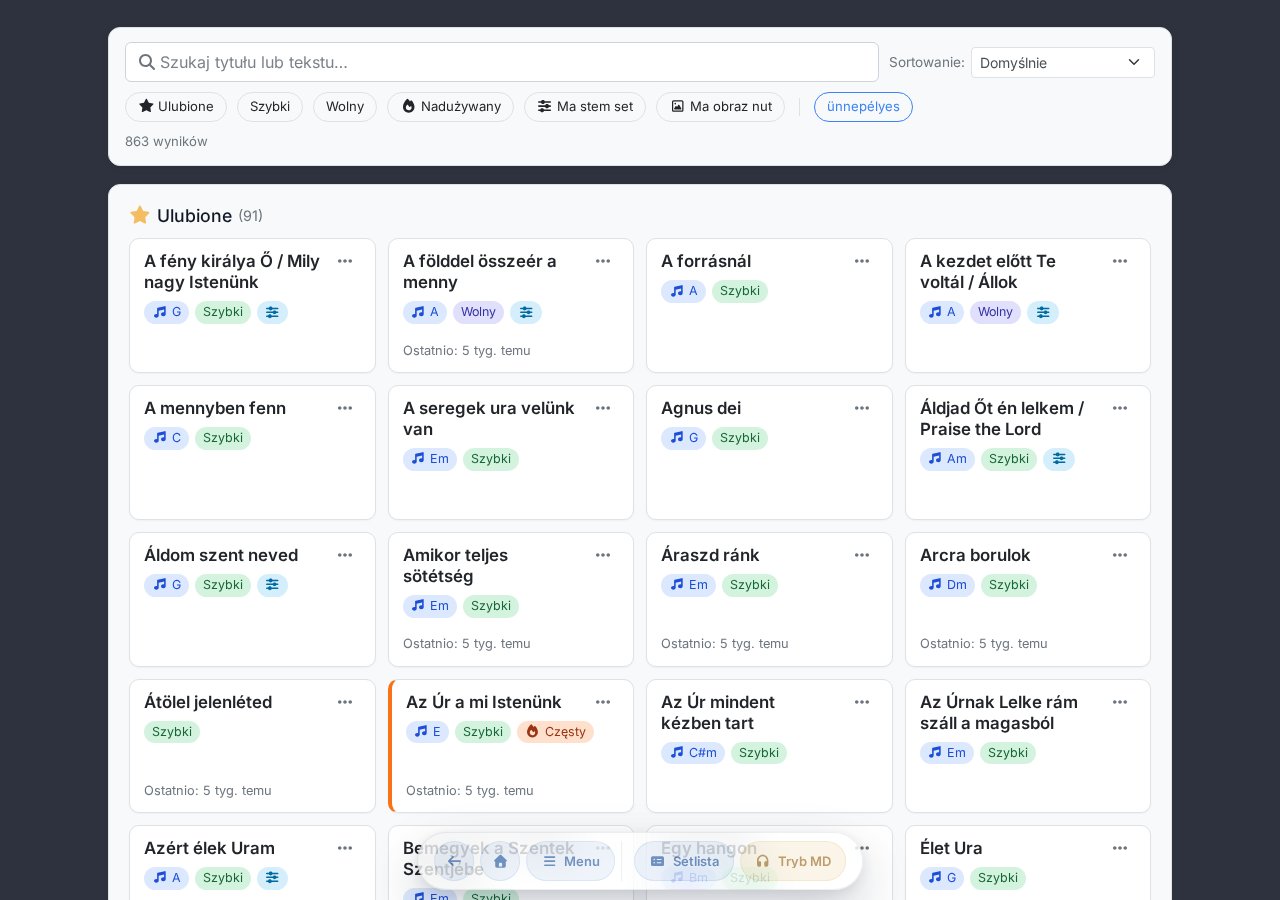This screenshot has width=1280, height=900.
Task: Click the three dots on "Agnus dei" card
Action: tap(862, 408)
